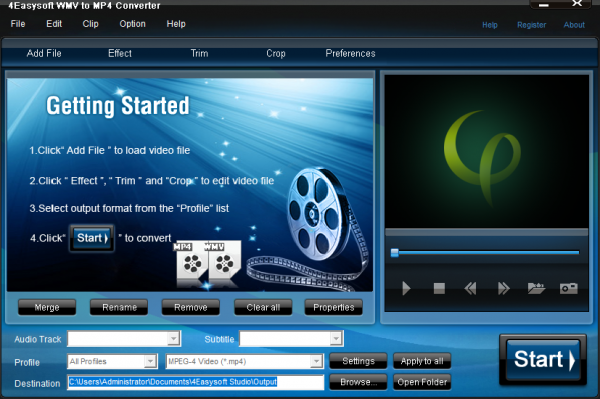Open the Help menu
The image size is (600, 399).
(176, 24)
